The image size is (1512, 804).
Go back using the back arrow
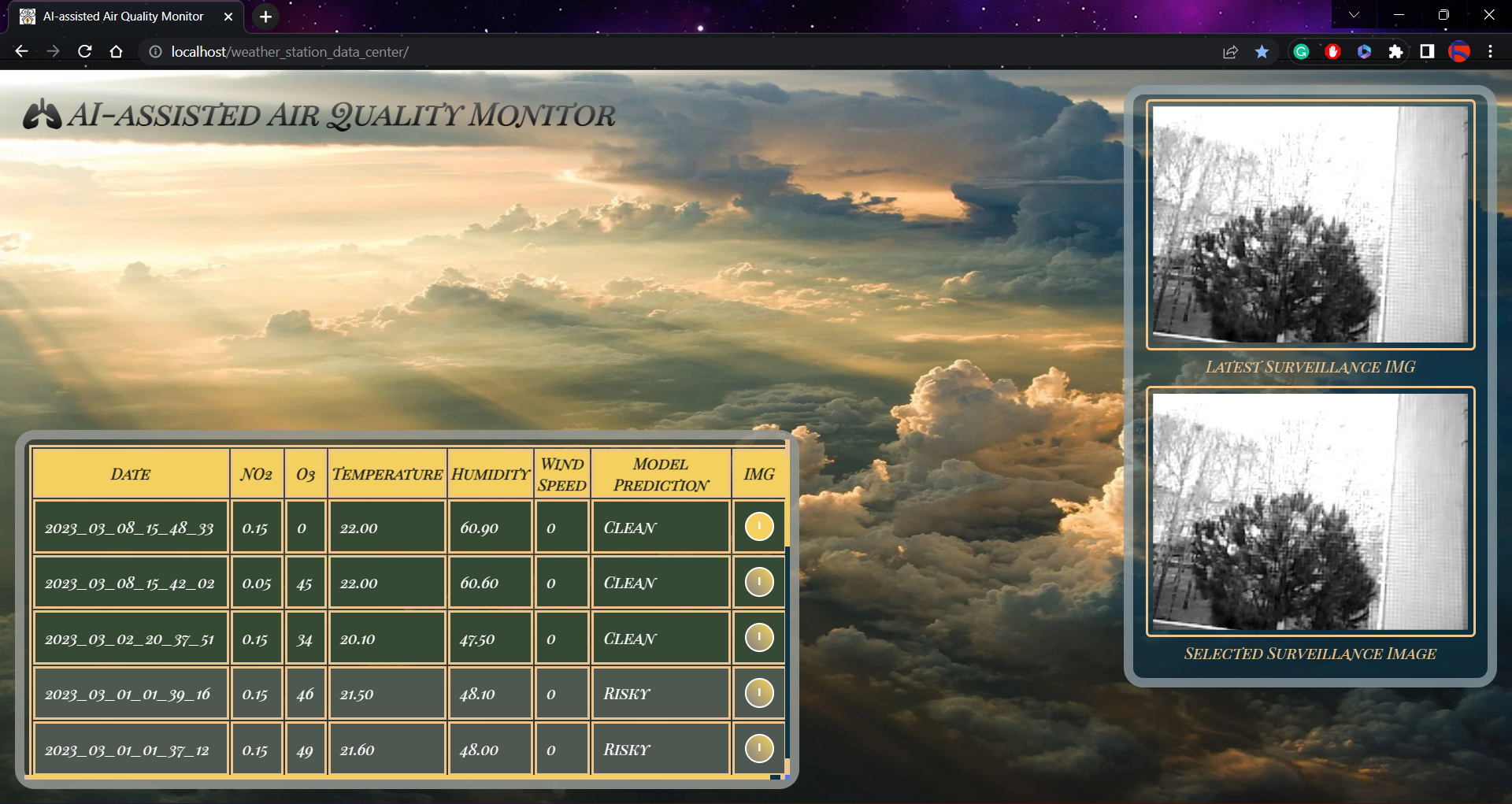(x=20, y=51)
